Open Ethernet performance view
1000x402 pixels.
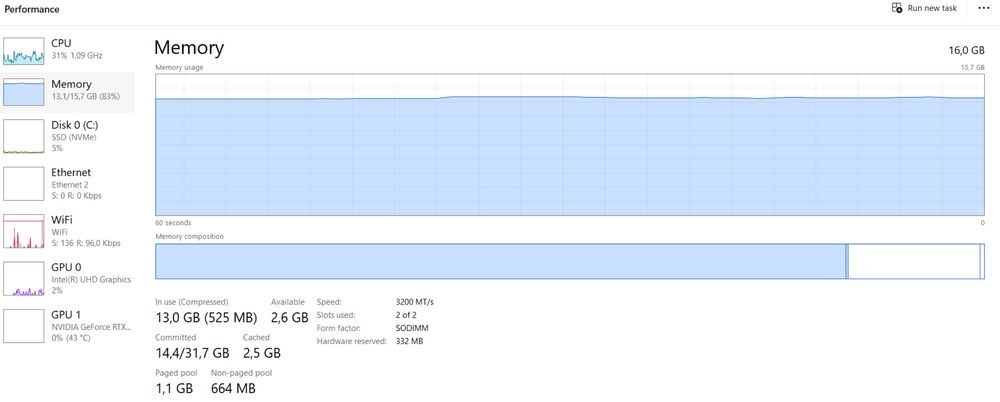pos(67,183)
